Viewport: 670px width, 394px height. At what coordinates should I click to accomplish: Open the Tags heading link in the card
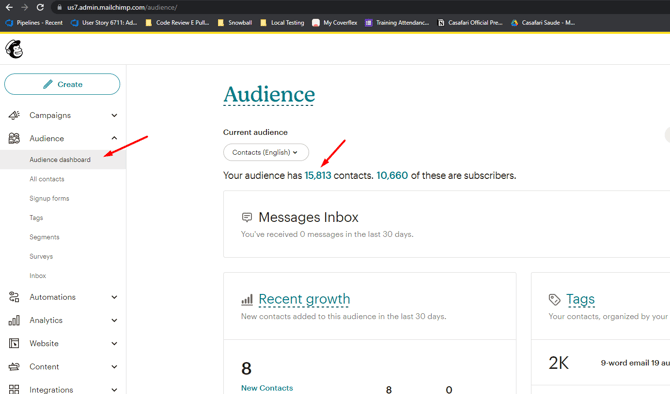pos(580,299)
